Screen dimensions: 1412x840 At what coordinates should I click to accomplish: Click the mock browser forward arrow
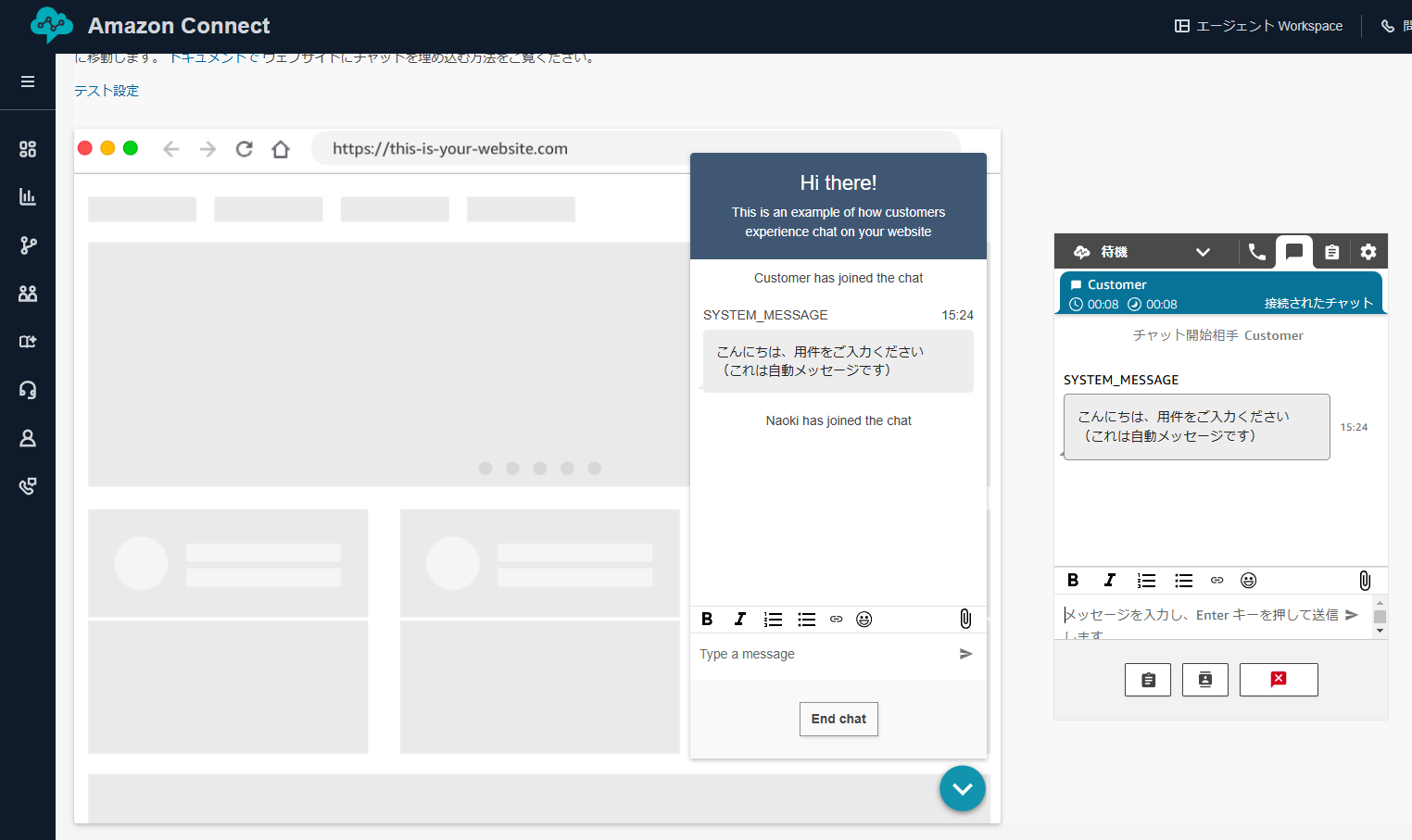click(x=208, y=149)
